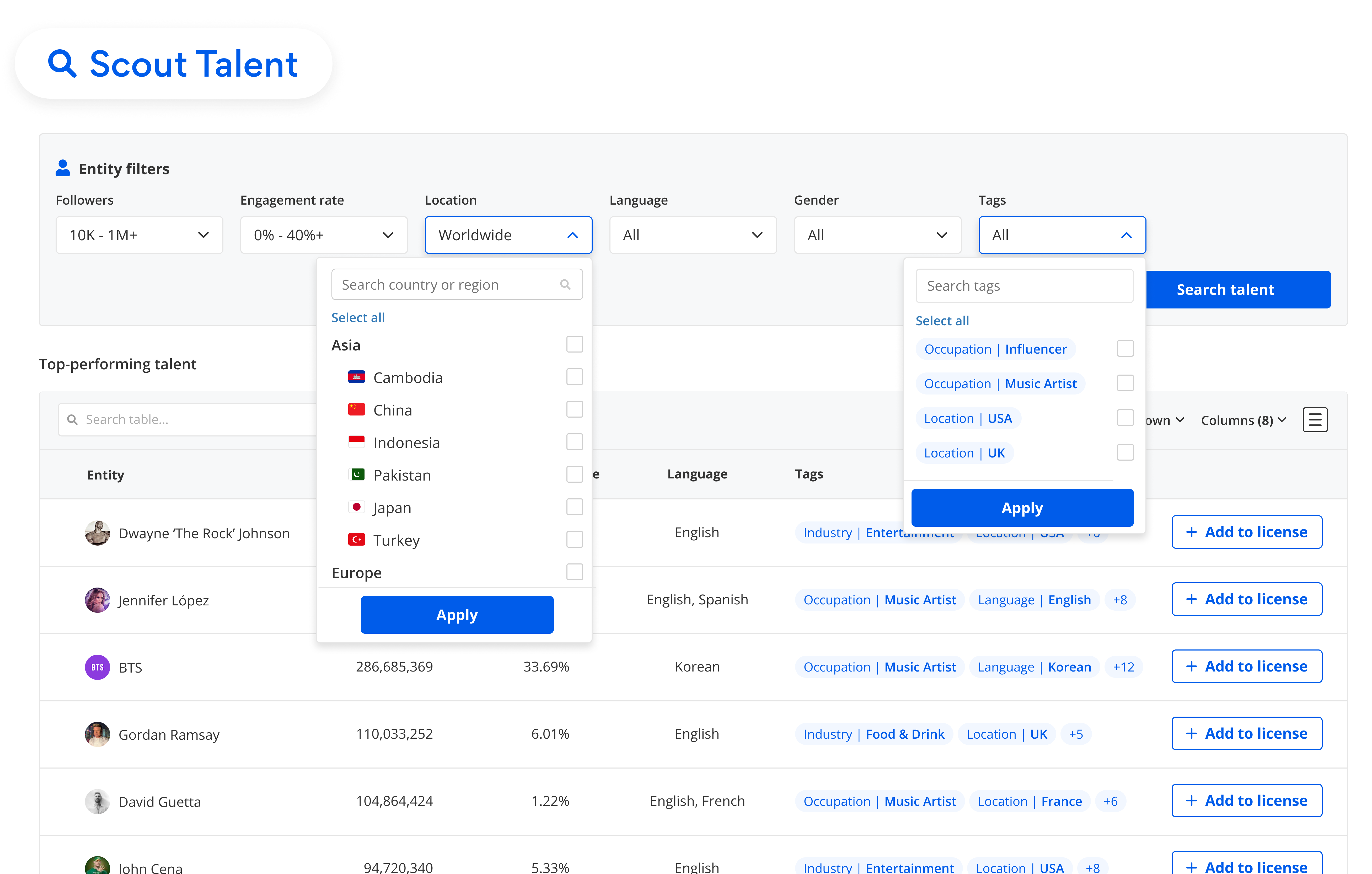Select Japan in the location list
The height and width of the screenshot is (874, 1372).
pos(392,508)
